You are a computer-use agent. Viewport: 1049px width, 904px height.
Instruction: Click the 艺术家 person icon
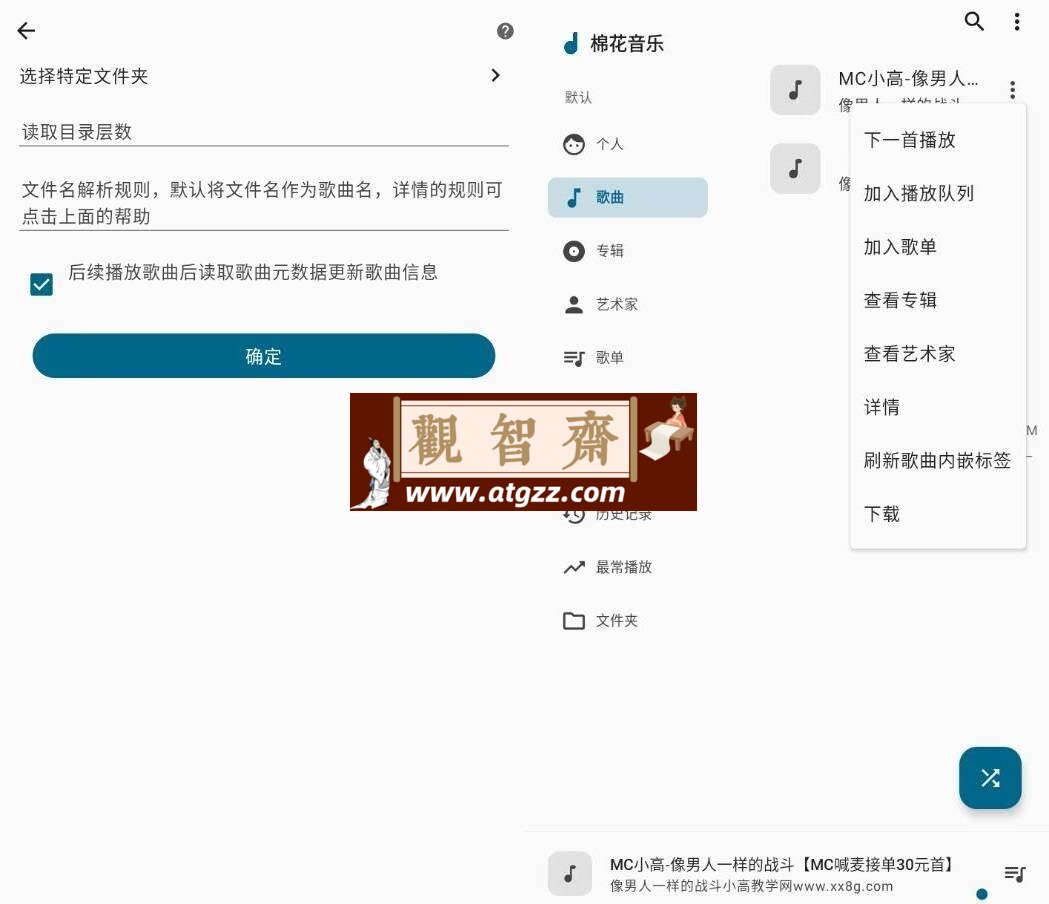coord(573,304)
